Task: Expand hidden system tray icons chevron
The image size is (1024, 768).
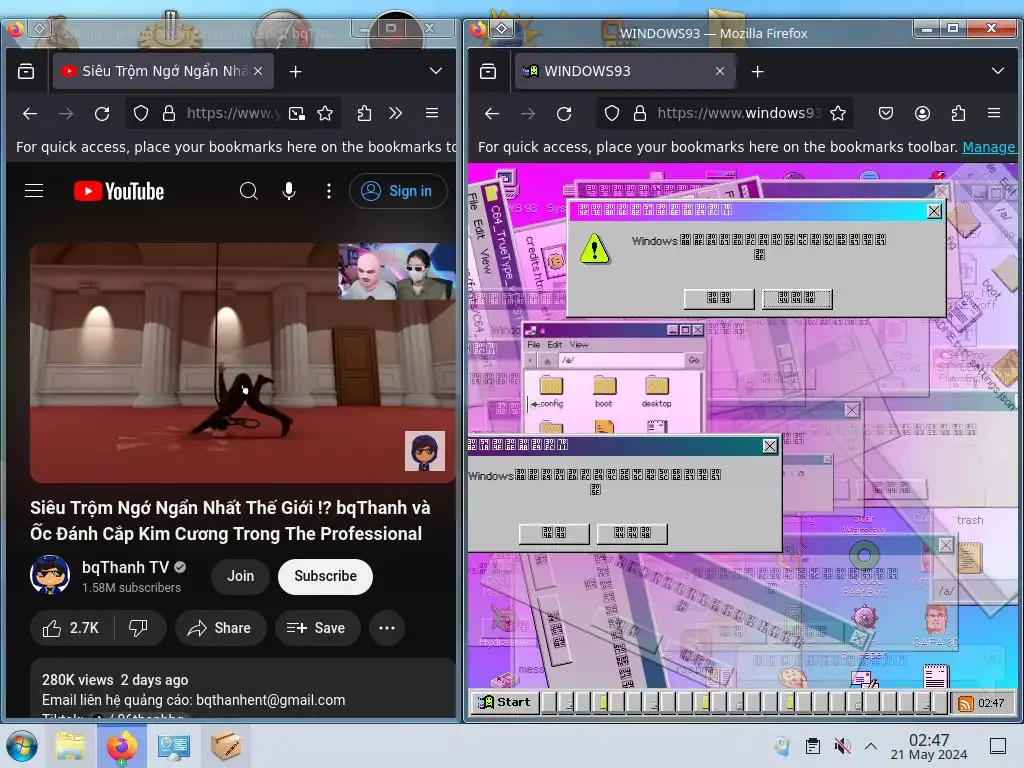Action: (871, 746)
